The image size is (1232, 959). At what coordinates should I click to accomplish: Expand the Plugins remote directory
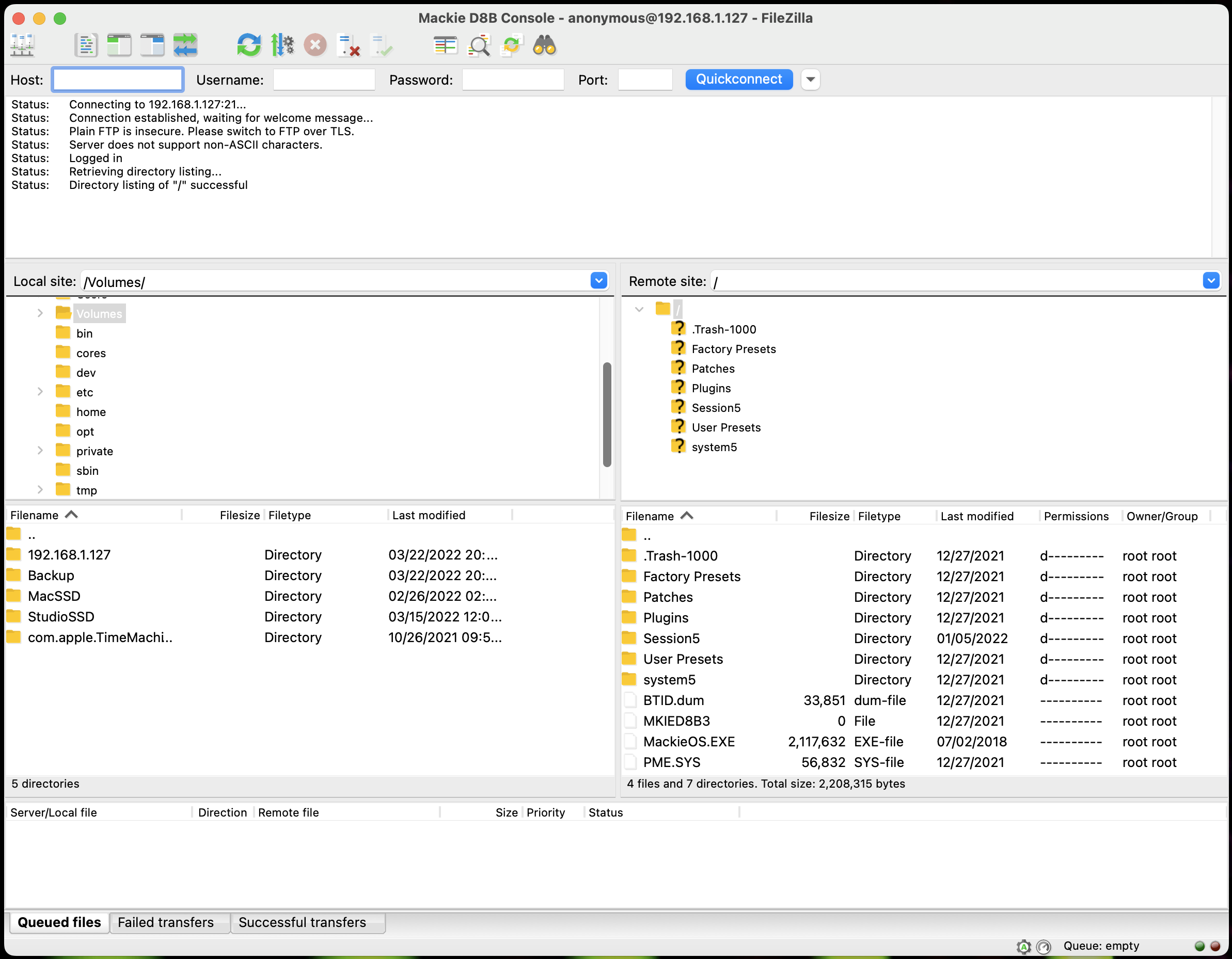click(x=711, y=388)
